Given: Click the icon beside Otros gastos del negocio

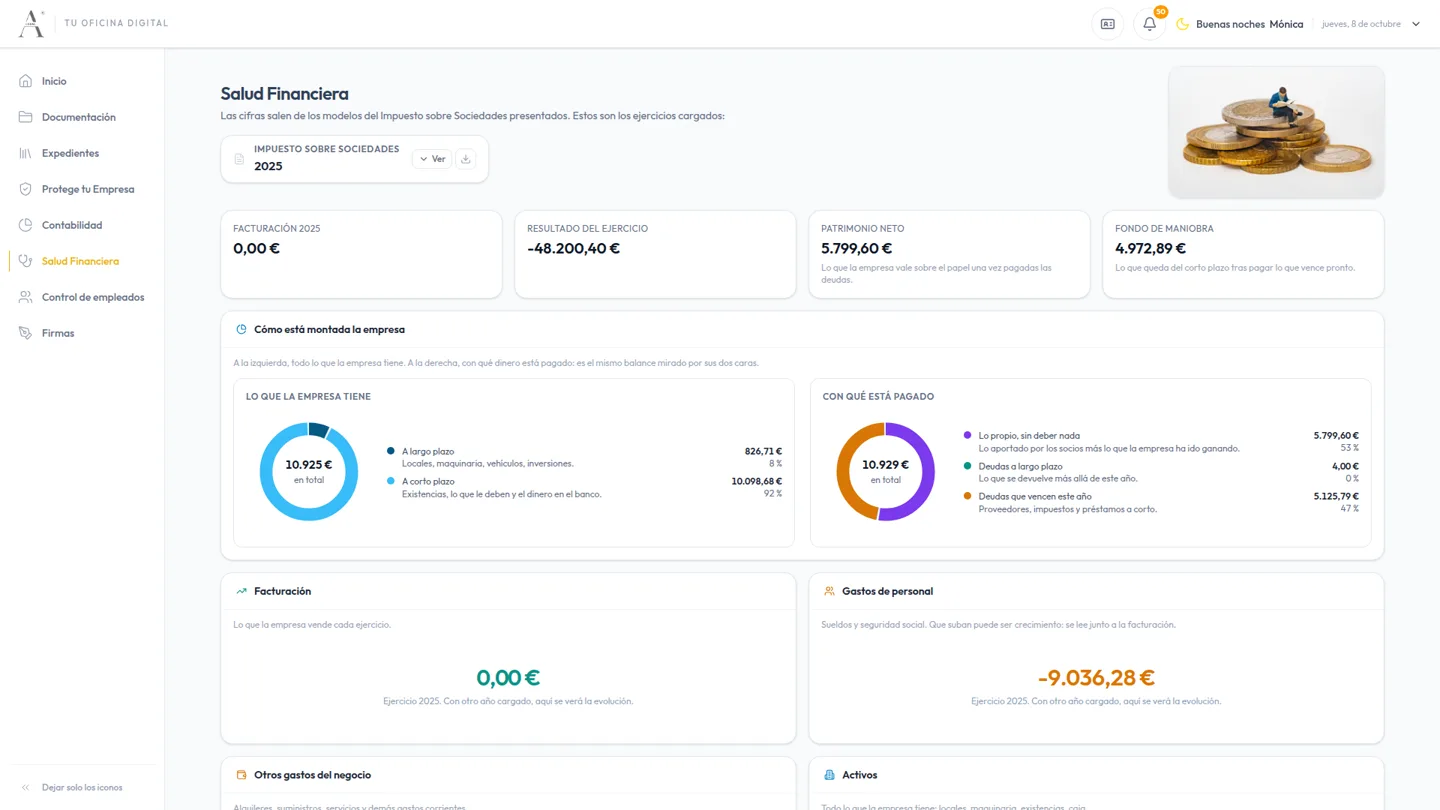Looking at the screenshot, I should click(241, 775).
